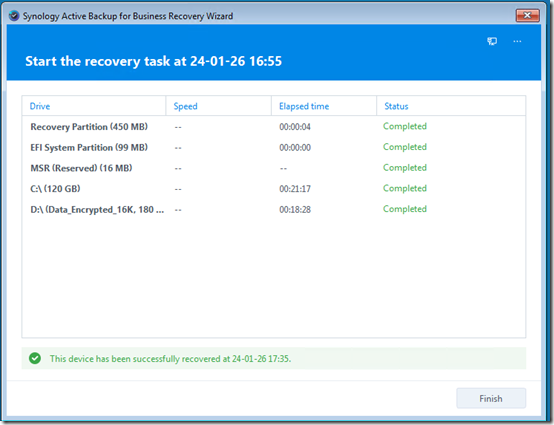This screenshot has width=554, height=425.
Task: Select the MSR (Reserved) (16 MB) row
Action: (x=273, y=168)
